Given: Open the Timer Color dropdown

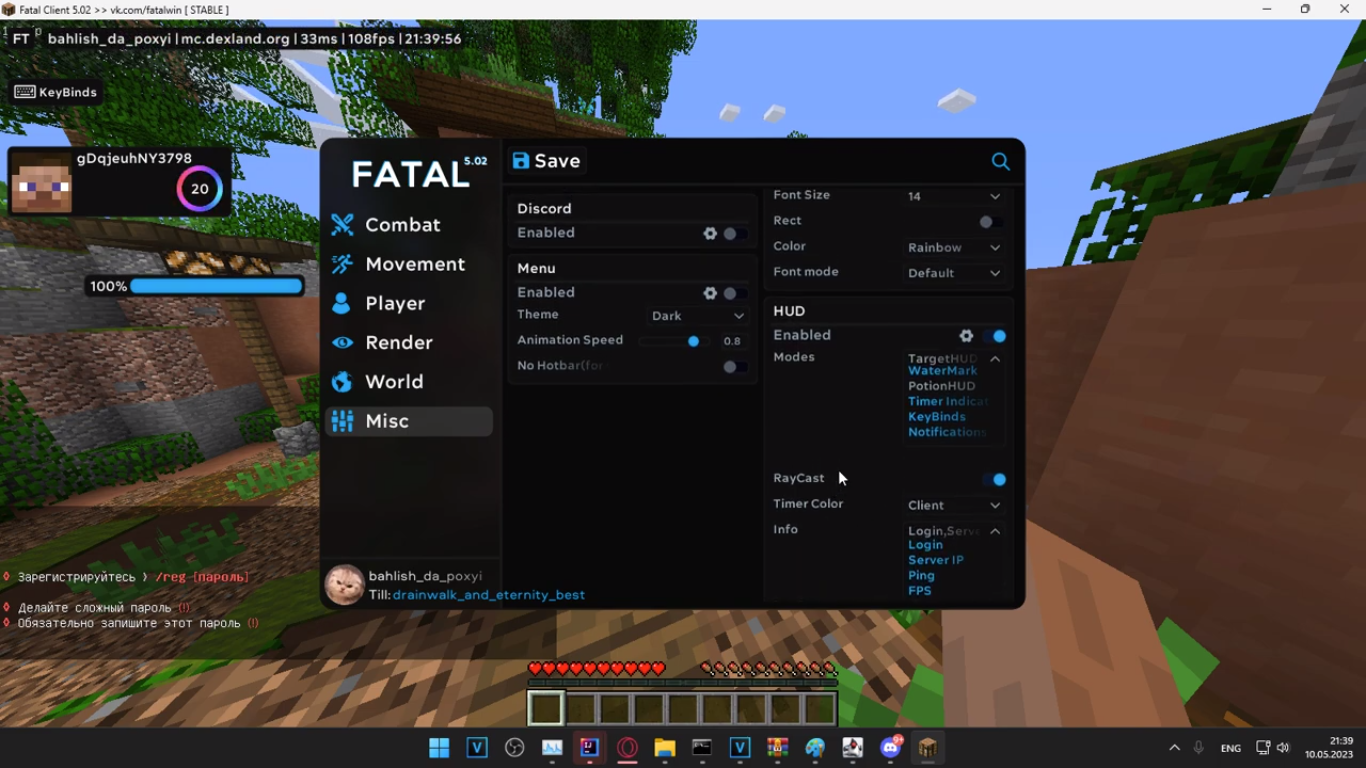Looking at the screenshot, I should pyautogui.click(x=954, y=506).
